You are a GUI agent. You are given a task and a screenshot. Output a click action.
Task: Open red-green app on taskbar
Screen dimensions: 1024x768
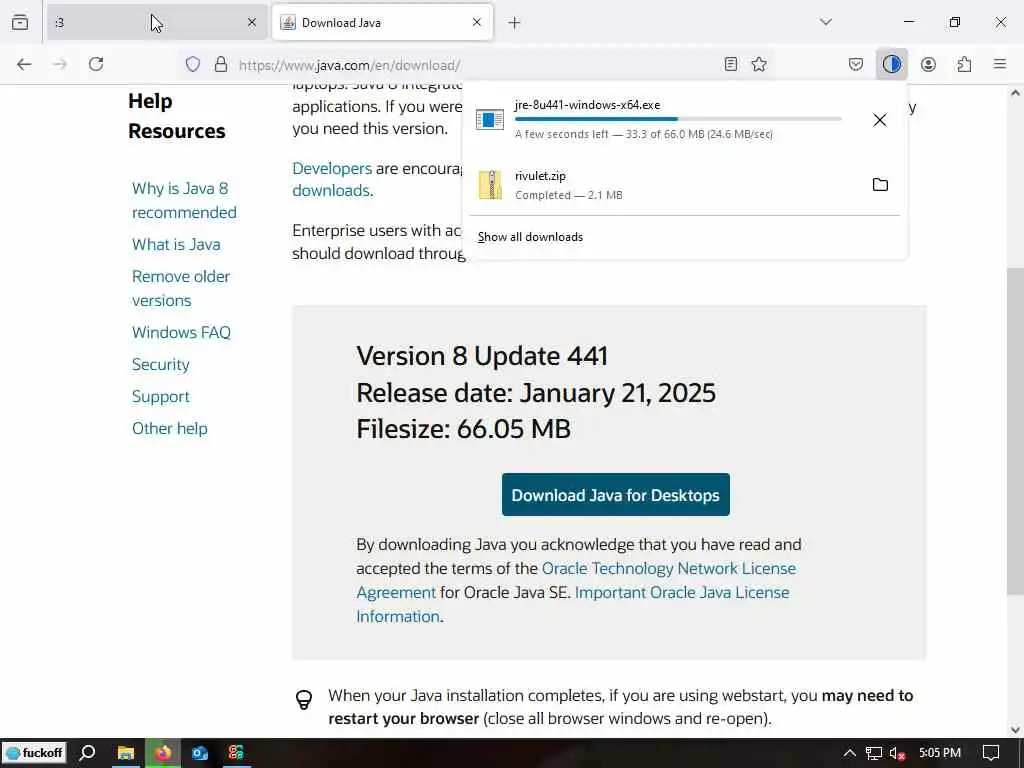click(x=236, y=753)
